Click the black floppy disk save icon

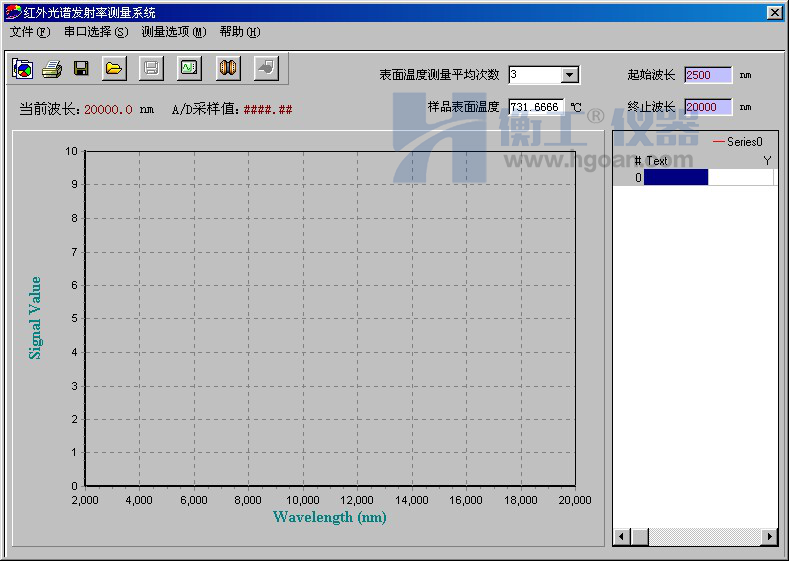(81, 69)
